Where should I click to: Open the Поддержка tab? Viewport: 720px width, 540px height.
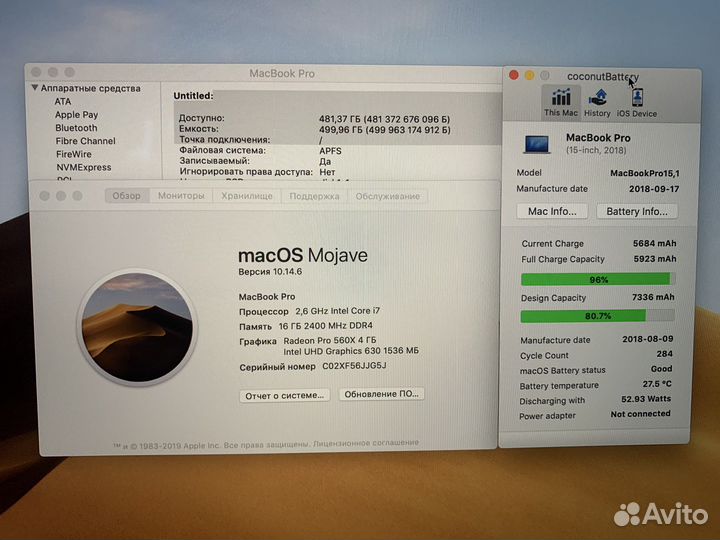314,196
